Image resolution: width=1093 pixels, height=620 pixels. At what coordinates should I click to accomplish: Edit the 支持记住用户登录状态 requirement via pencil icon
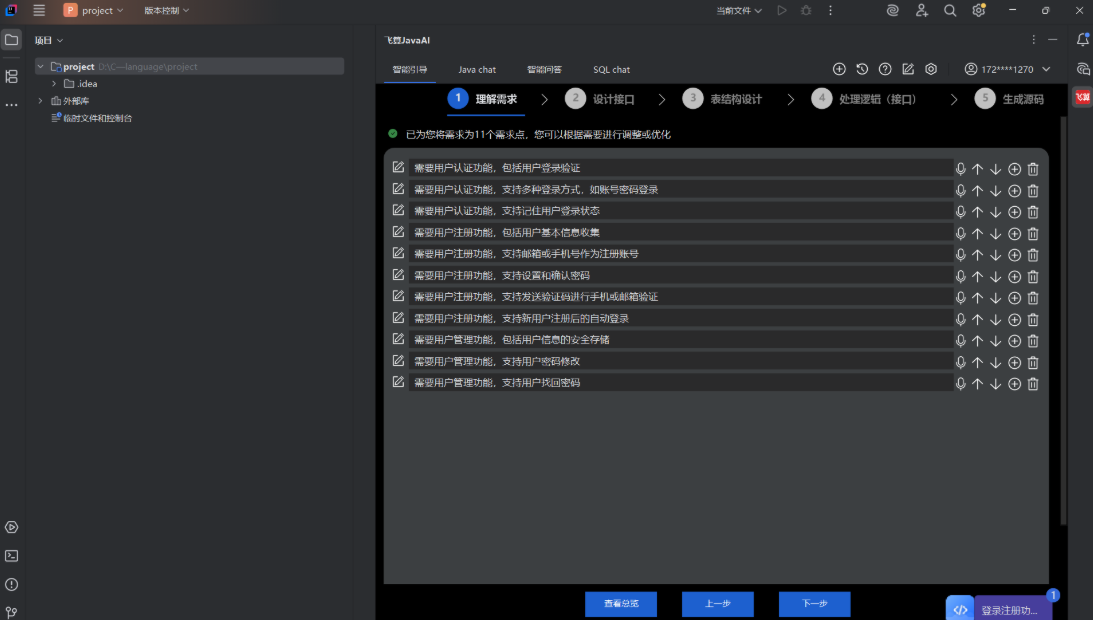pyautogui.click(x=398, y=211)
